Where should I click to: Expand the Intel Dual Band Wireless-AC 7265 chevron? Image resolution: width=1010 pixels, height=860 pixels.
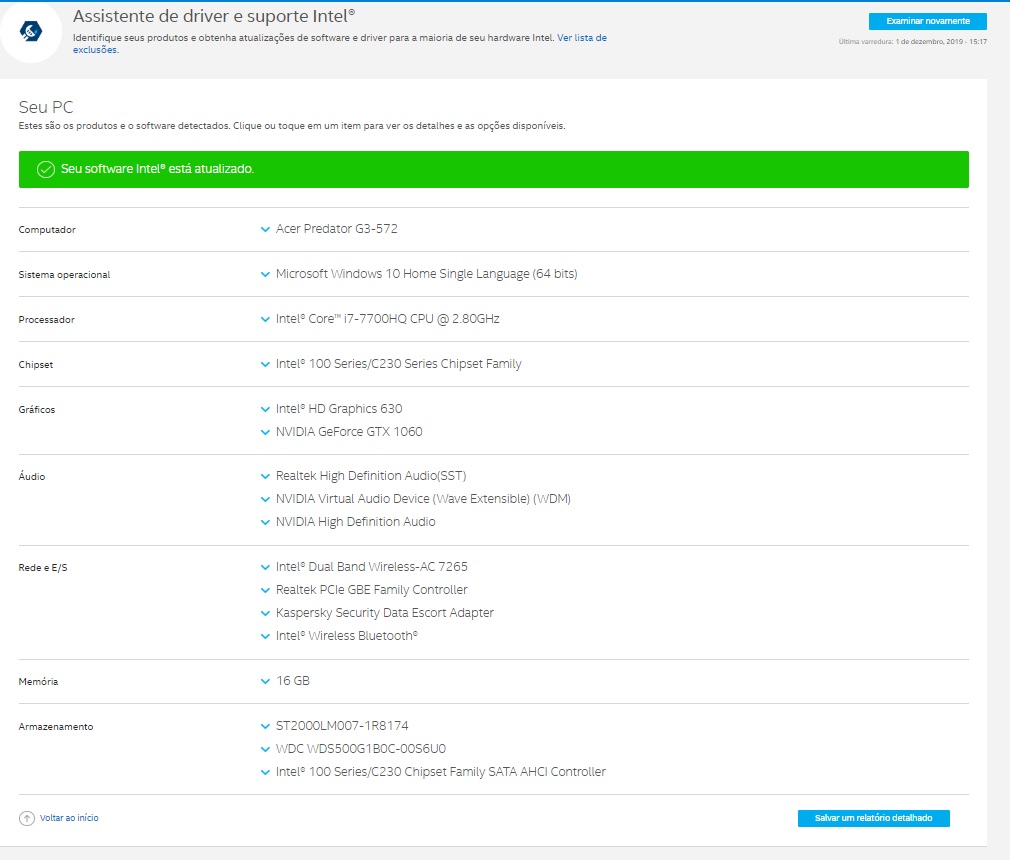pos(265,568)
